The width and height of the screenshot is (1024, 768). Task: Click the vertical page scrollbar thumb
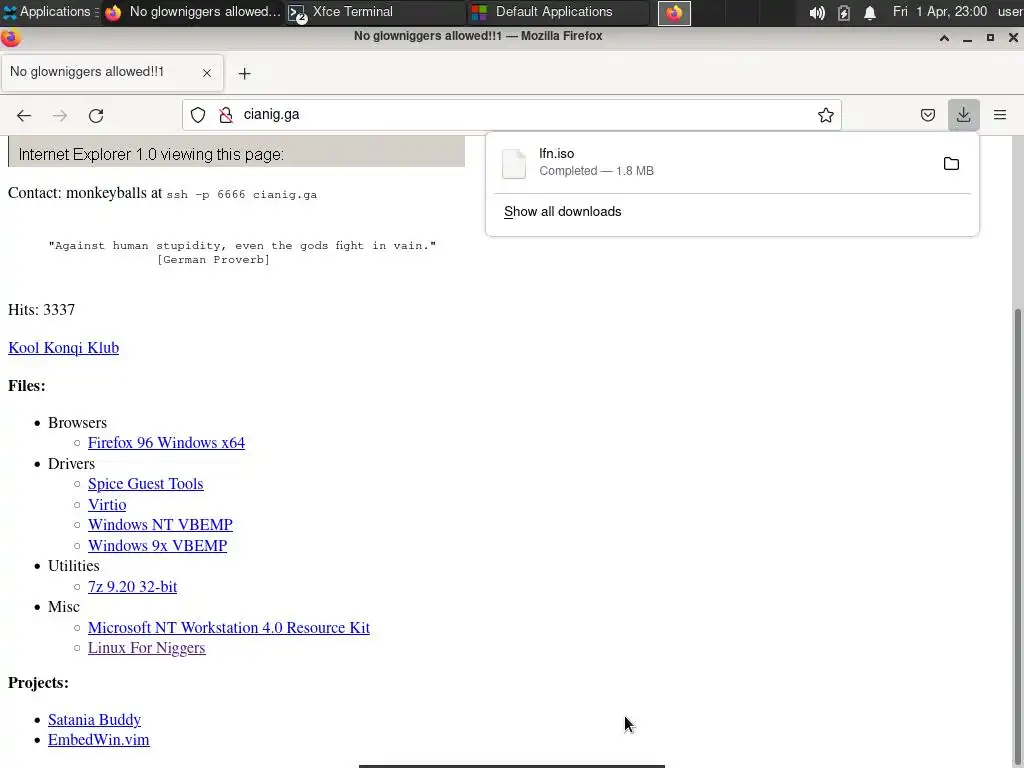(x=1017, y=536)
